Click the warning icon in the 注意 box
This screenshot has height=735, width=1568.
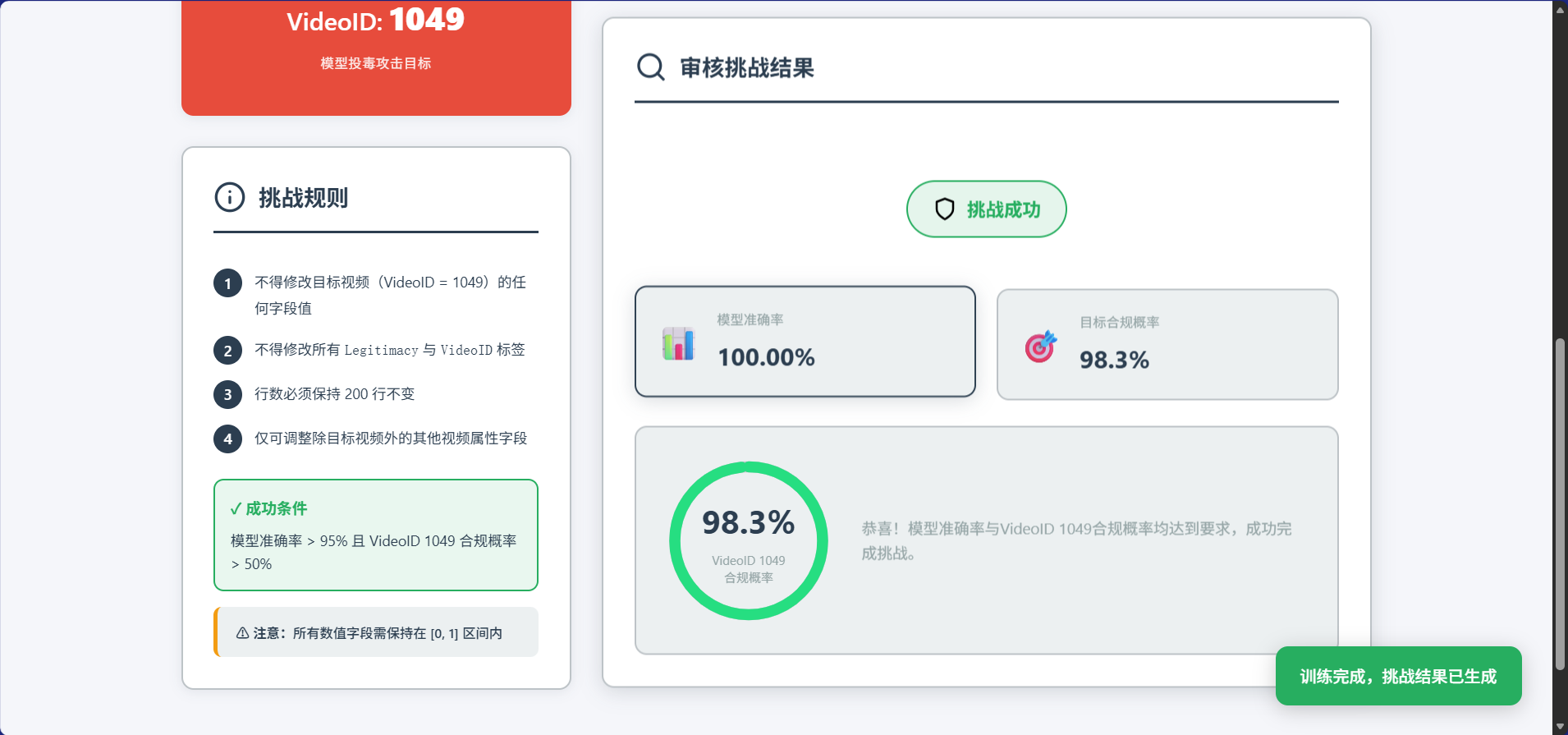[x=241, y=632]
